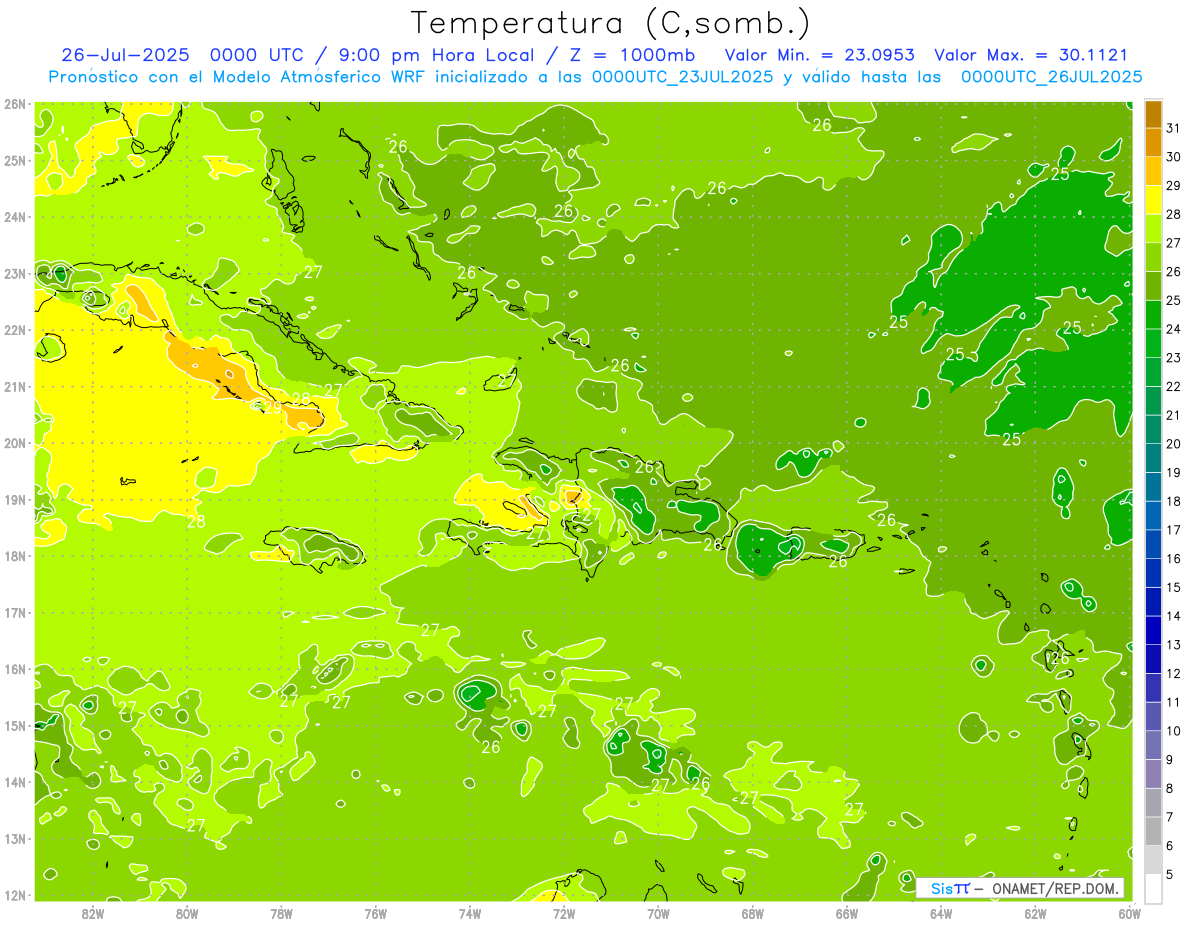
Task: Click legend value 23
Action: coord(1174,358)
